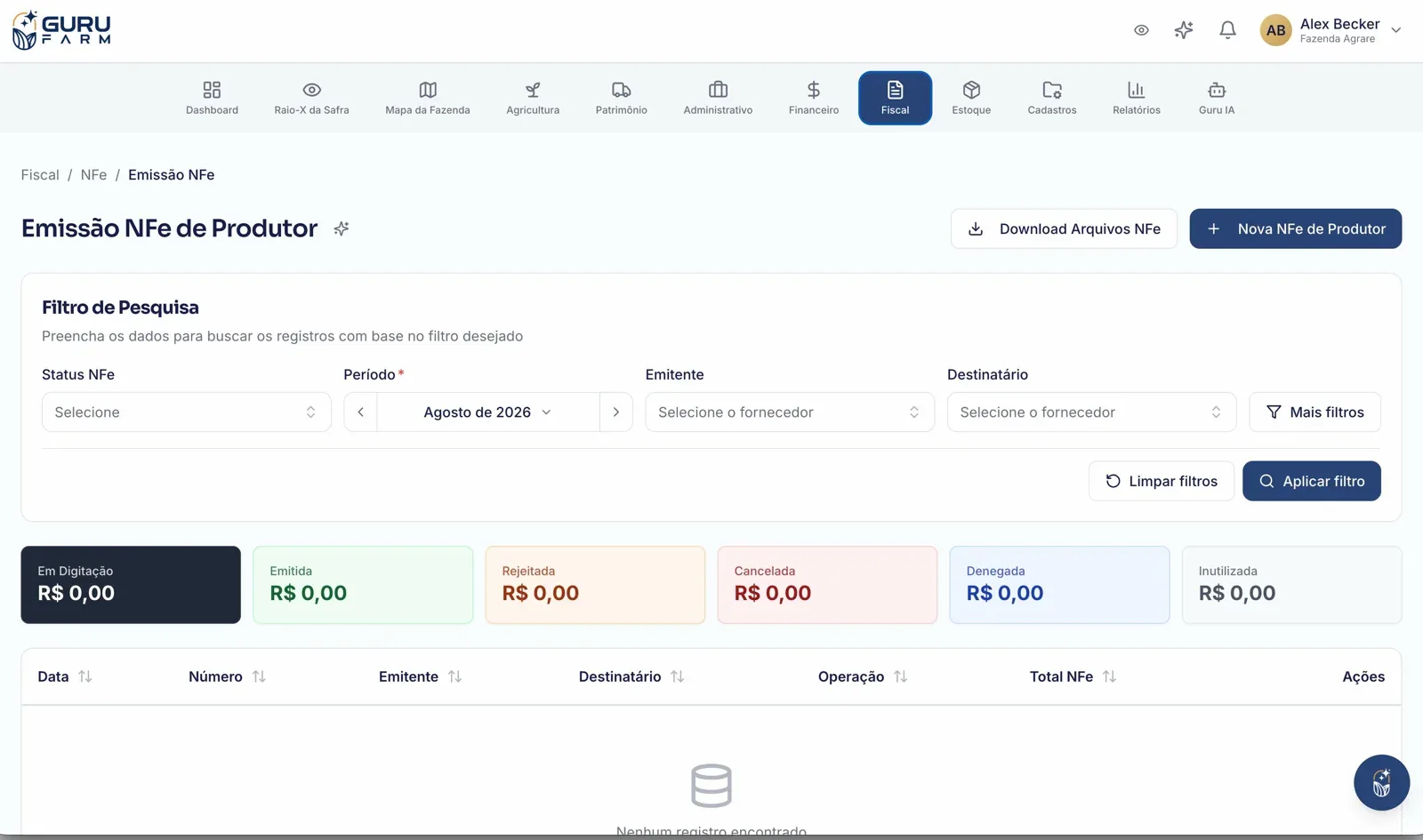
Task: Expand the Alex Becker account menu chevron
Action: tap(1396, 30)
